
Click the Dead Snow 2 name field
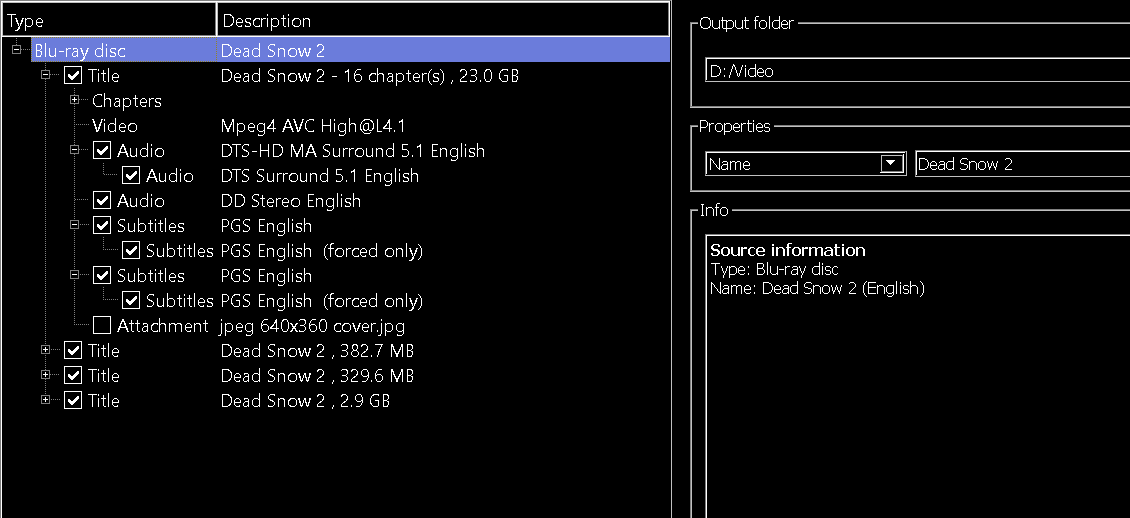(1022, 164)
